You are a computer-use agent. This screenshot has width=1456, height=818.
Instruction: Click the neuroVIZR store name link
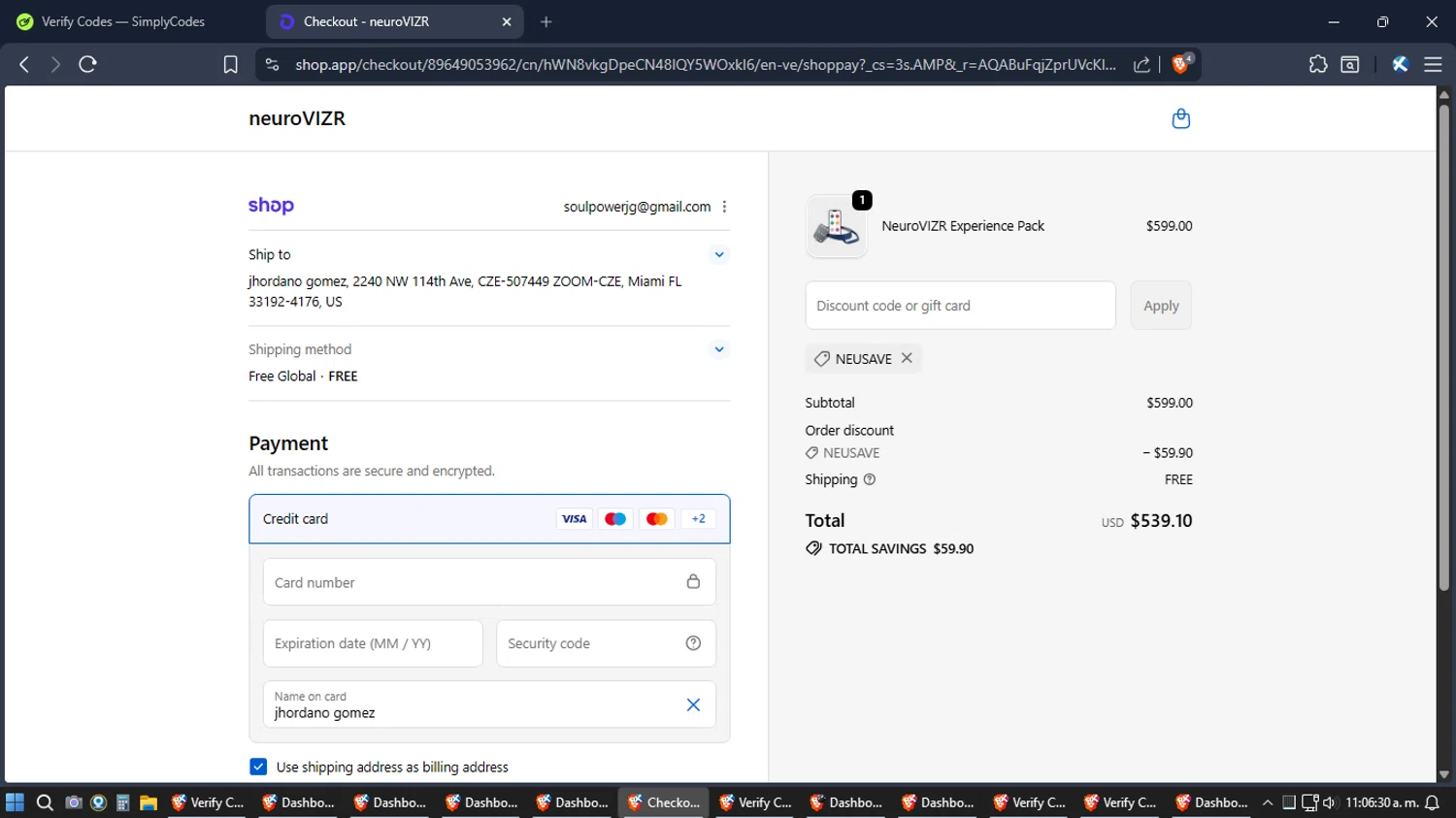(x=297, y=118)
